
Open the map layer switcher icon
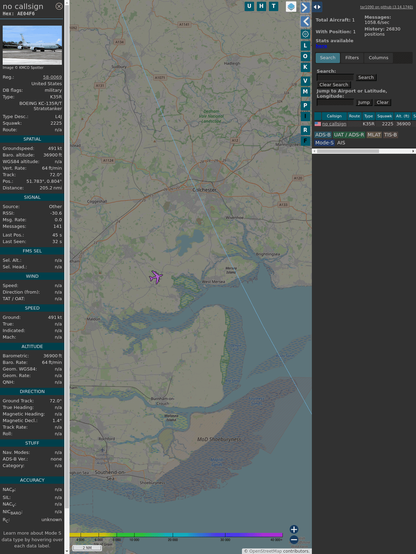tap(291, 6)
